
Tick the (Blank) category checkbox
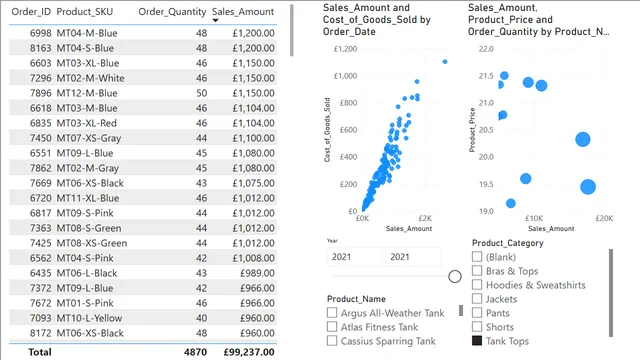(x=477, y=257)
